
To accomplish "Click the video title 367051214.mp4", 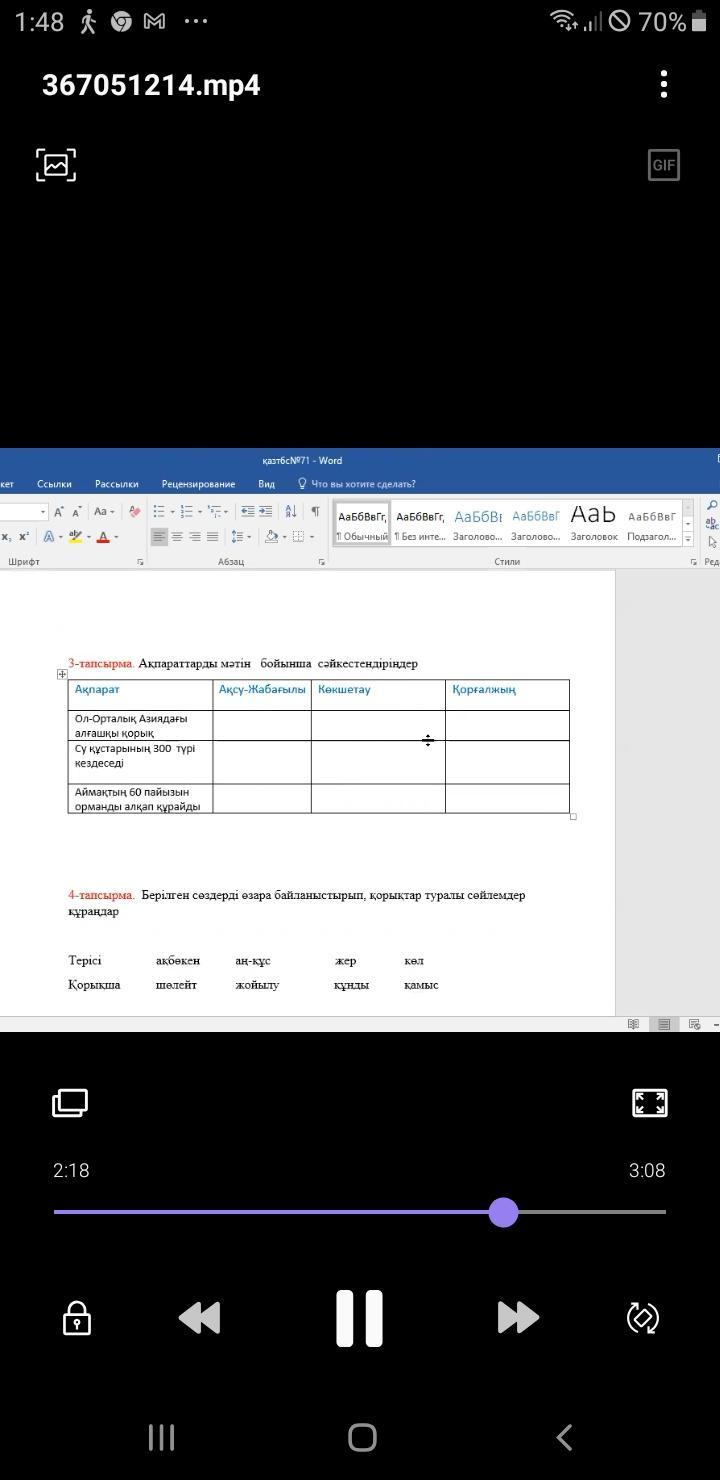I will (151, 85).
